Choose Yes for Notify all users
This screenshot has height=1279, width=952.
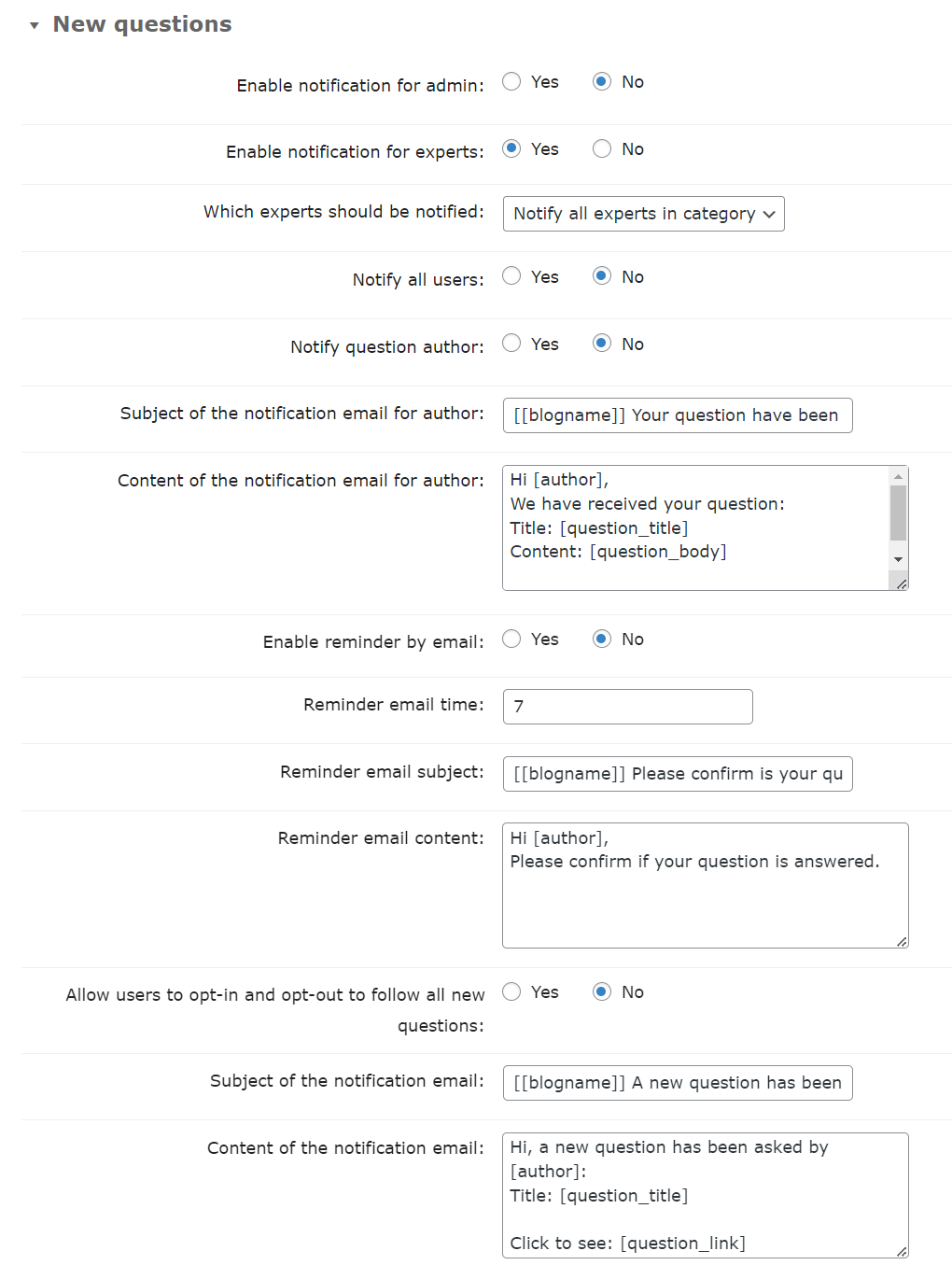coord(511,276)
